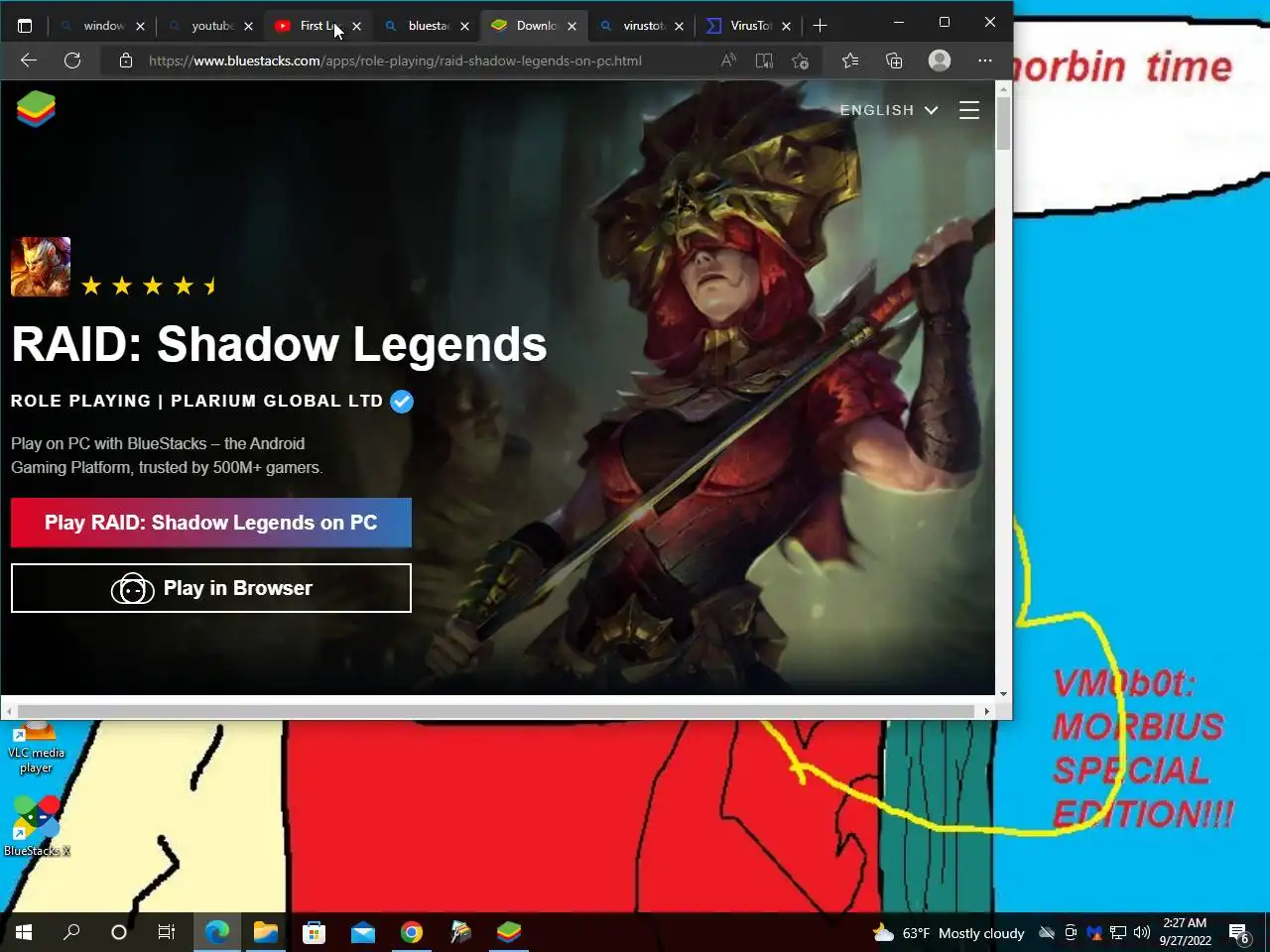
Task: Open the Collections icon
Action: tap(894, 60)
